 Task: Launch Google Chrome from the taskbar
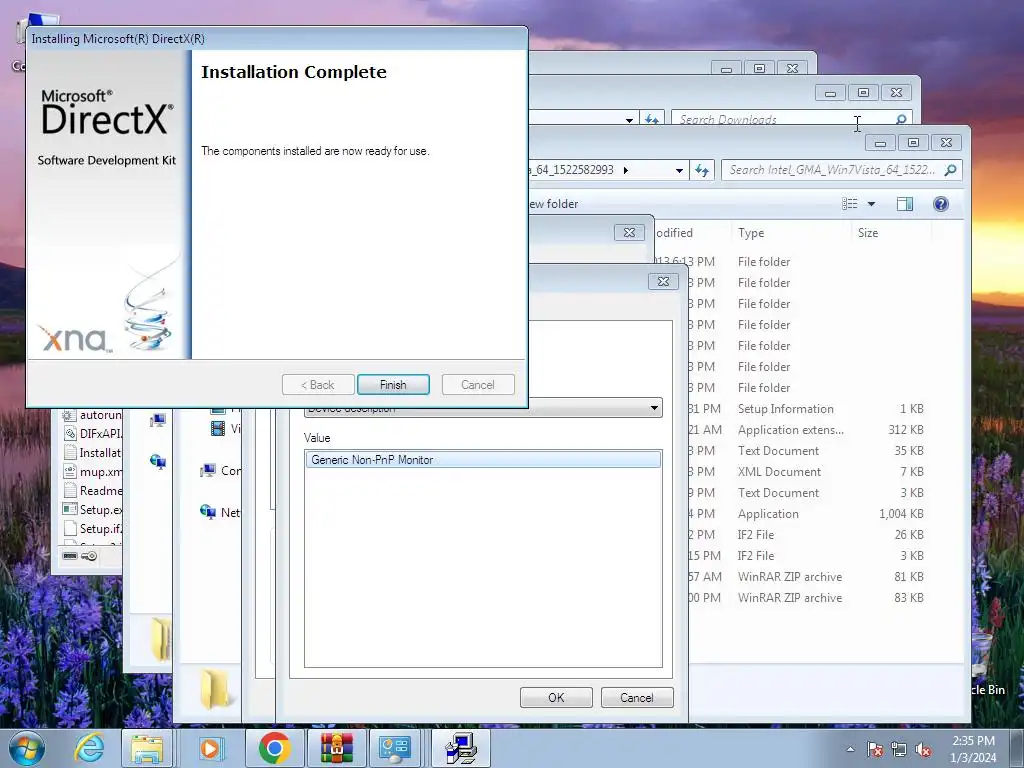[274, 748]
